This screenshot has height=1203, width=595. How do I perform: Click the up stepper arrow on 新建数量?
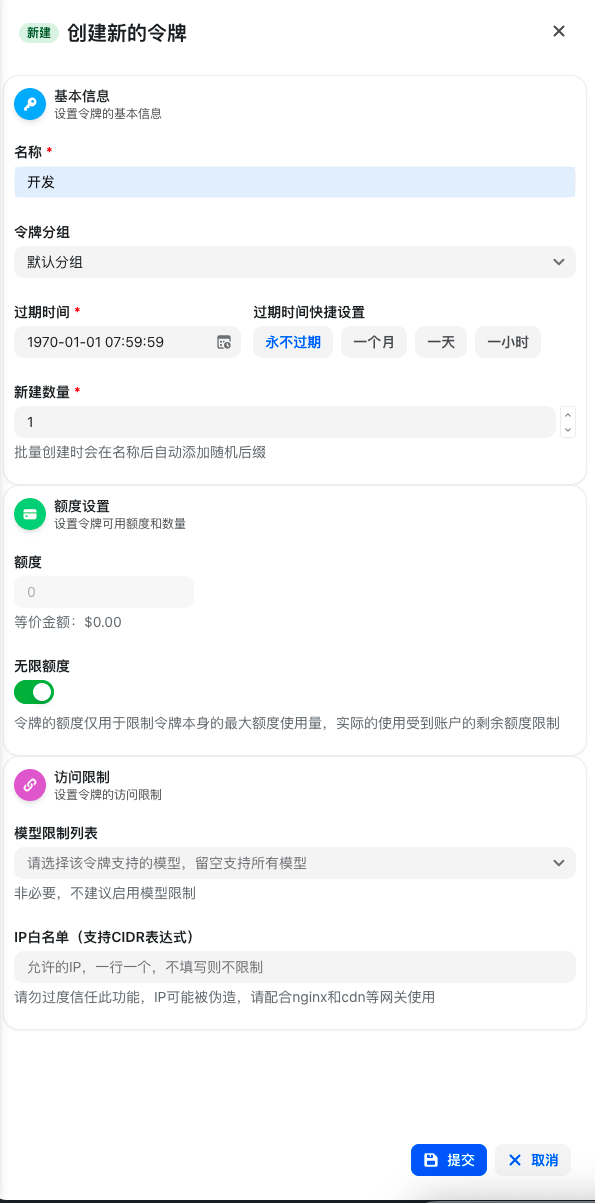[x=568, y=415]
